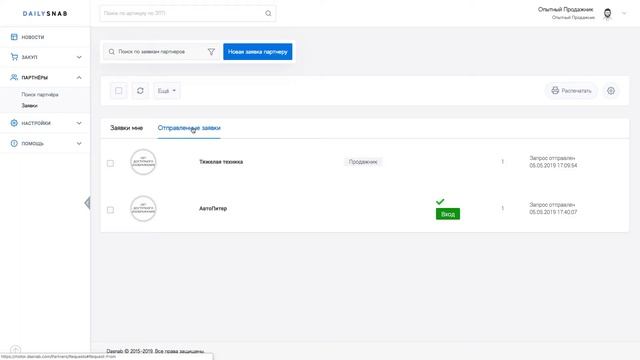This screenshot has width=640, height=360.
Task: Switch to the Заявки мне tab
Action: (x=127, y=128)
